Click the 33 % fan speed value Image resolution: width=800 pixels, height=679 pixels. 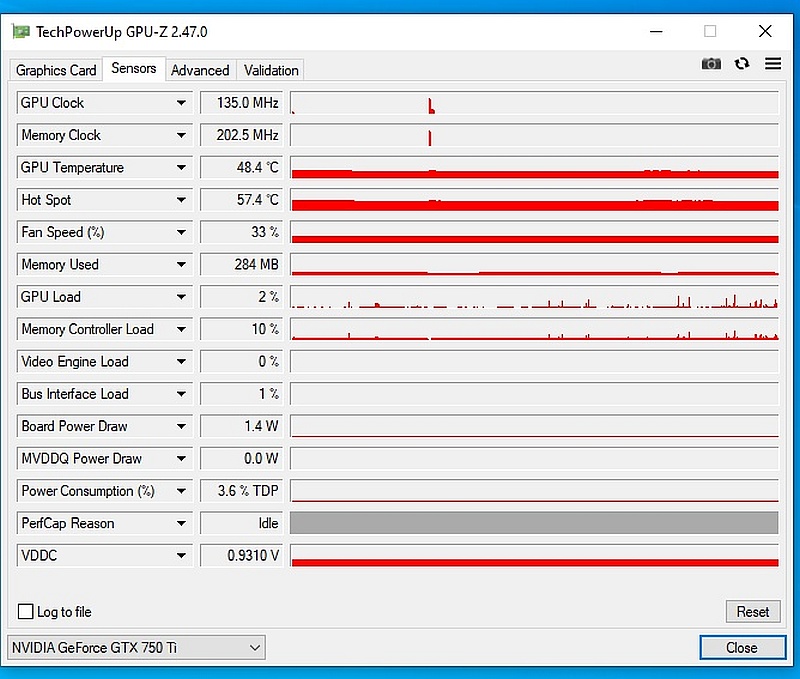coord(241,232)
